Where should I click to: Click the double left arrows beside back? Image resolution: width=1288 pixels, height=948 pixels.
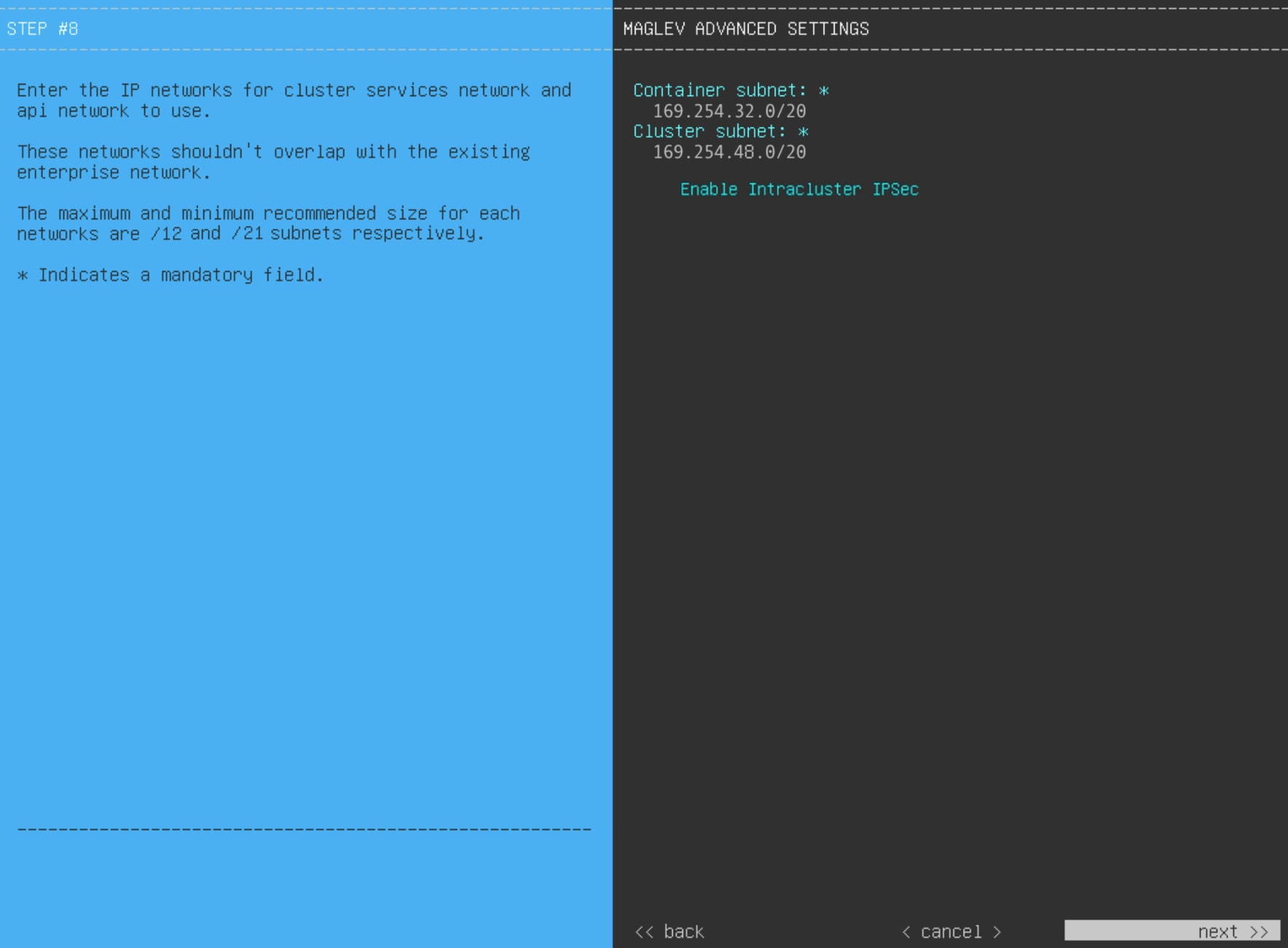click(644, 932)
